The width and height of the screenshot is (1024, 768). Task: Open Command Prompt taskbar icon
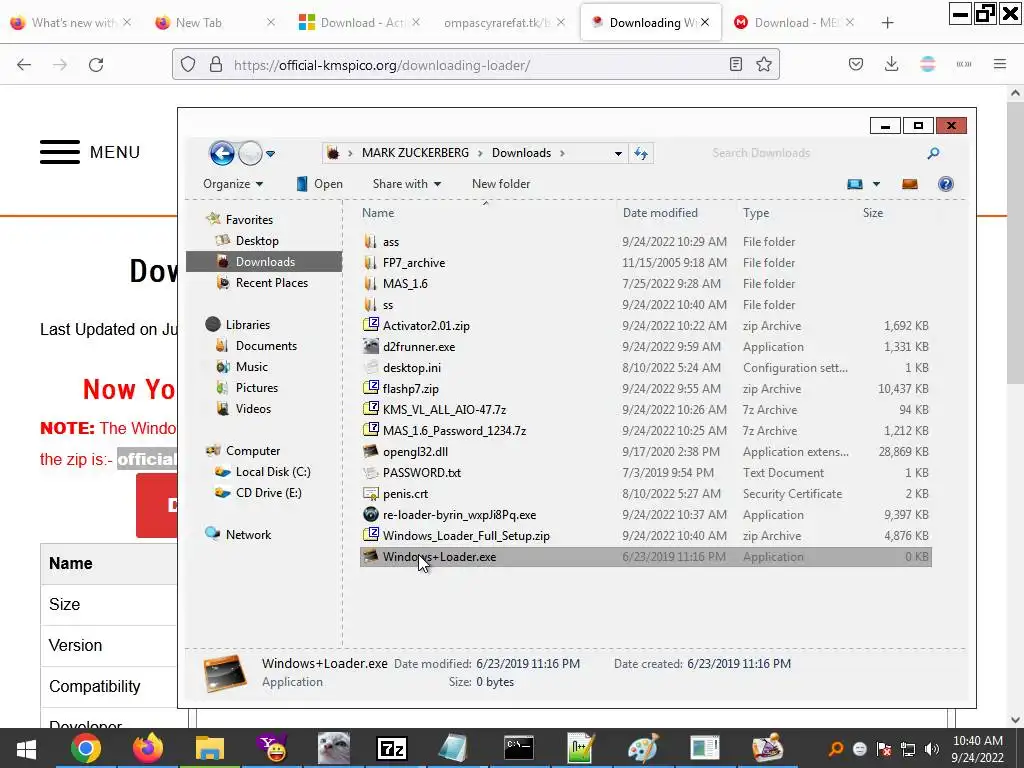519,748
